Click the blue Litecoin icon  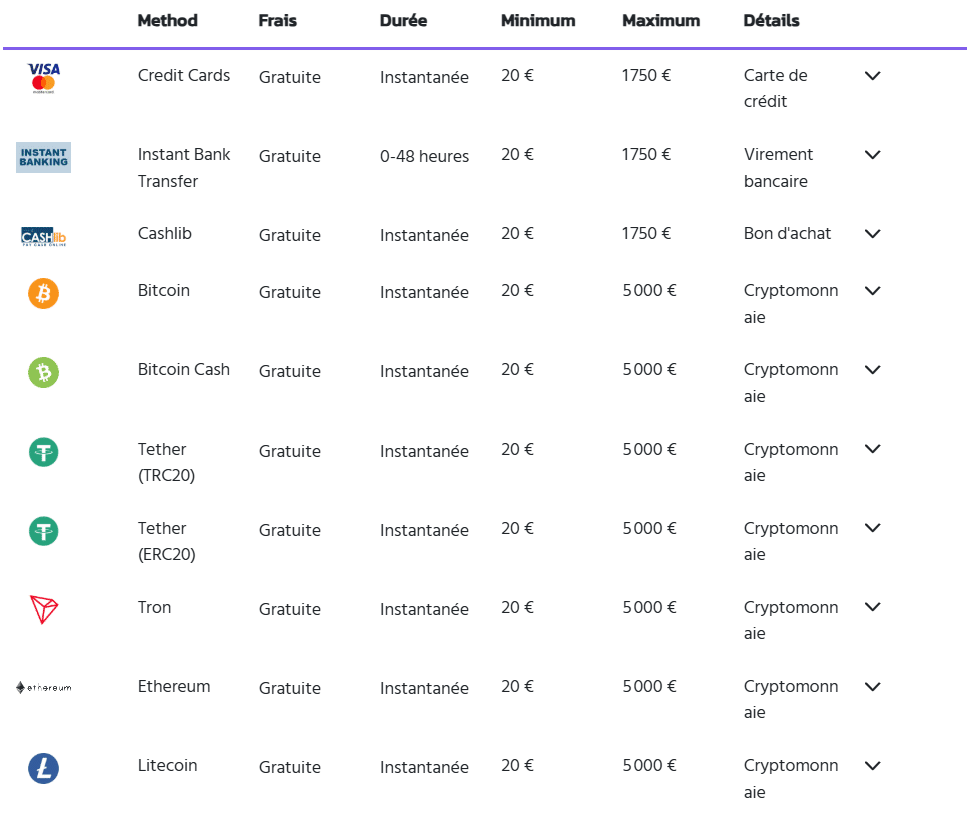tap(43, 768)
